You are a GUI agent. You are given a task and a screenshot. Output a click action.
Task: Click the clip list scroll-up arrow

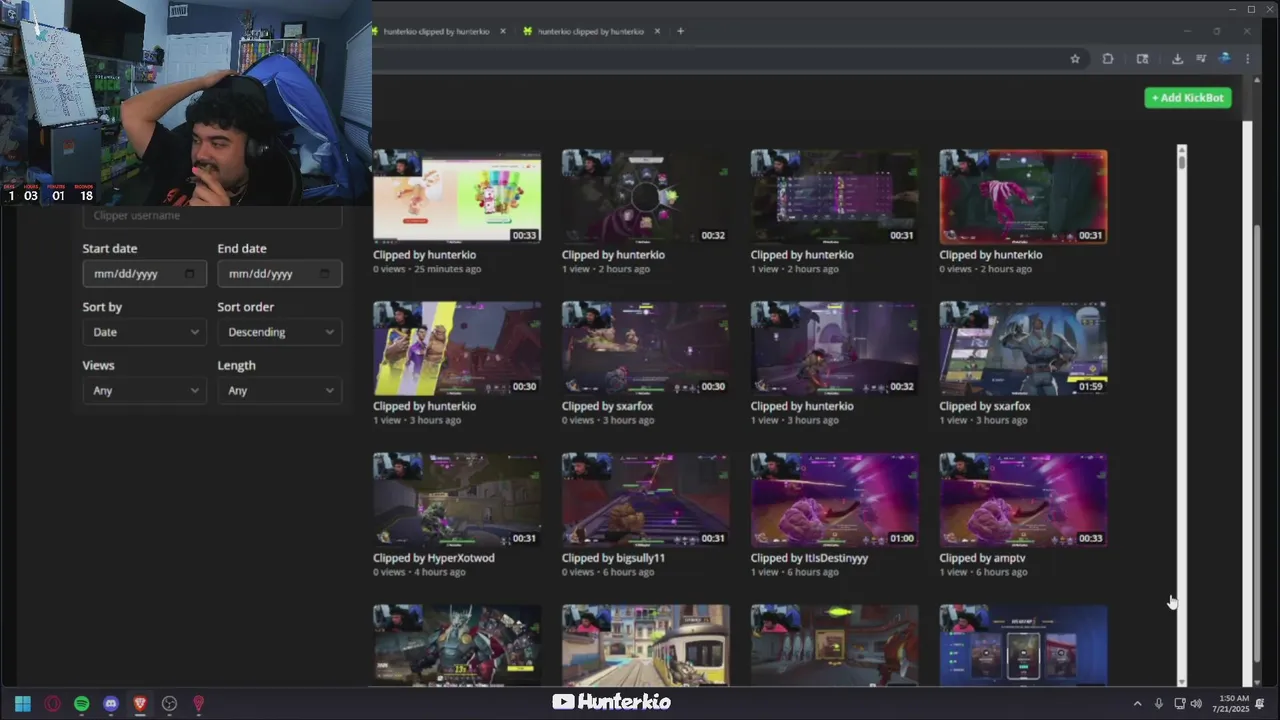[1182, 151]
